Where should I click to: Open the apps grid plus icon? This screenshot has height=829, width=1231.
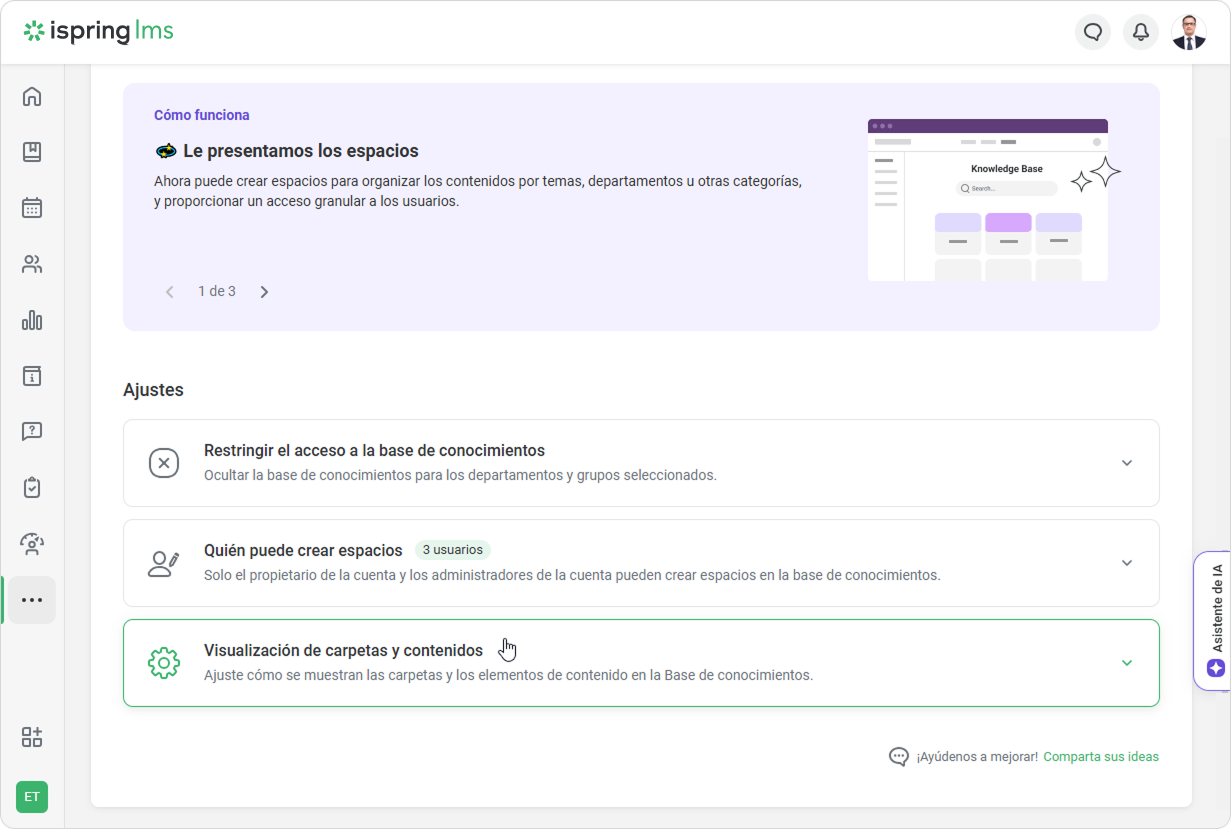[x=32, y=737]
